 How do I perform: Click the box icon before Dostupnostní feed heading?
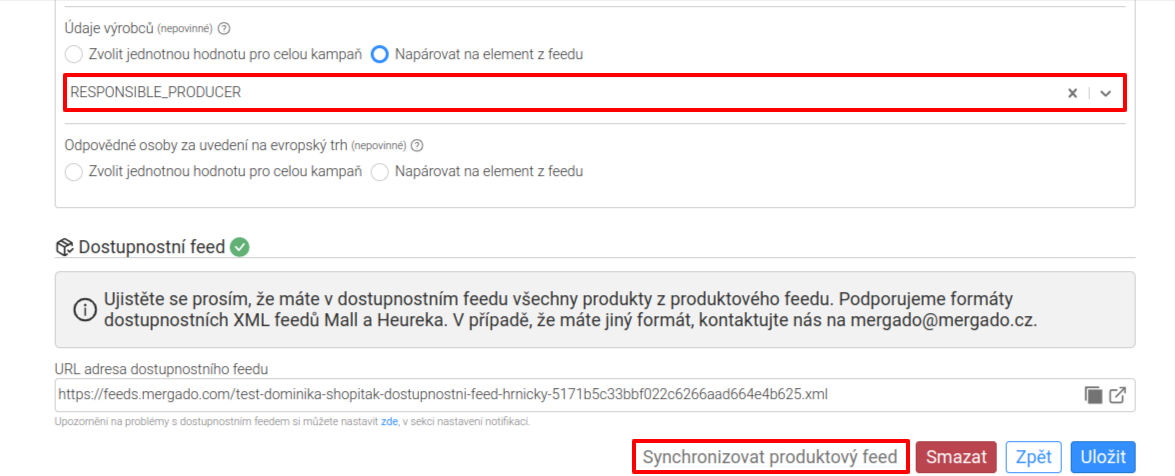point(64,247)
